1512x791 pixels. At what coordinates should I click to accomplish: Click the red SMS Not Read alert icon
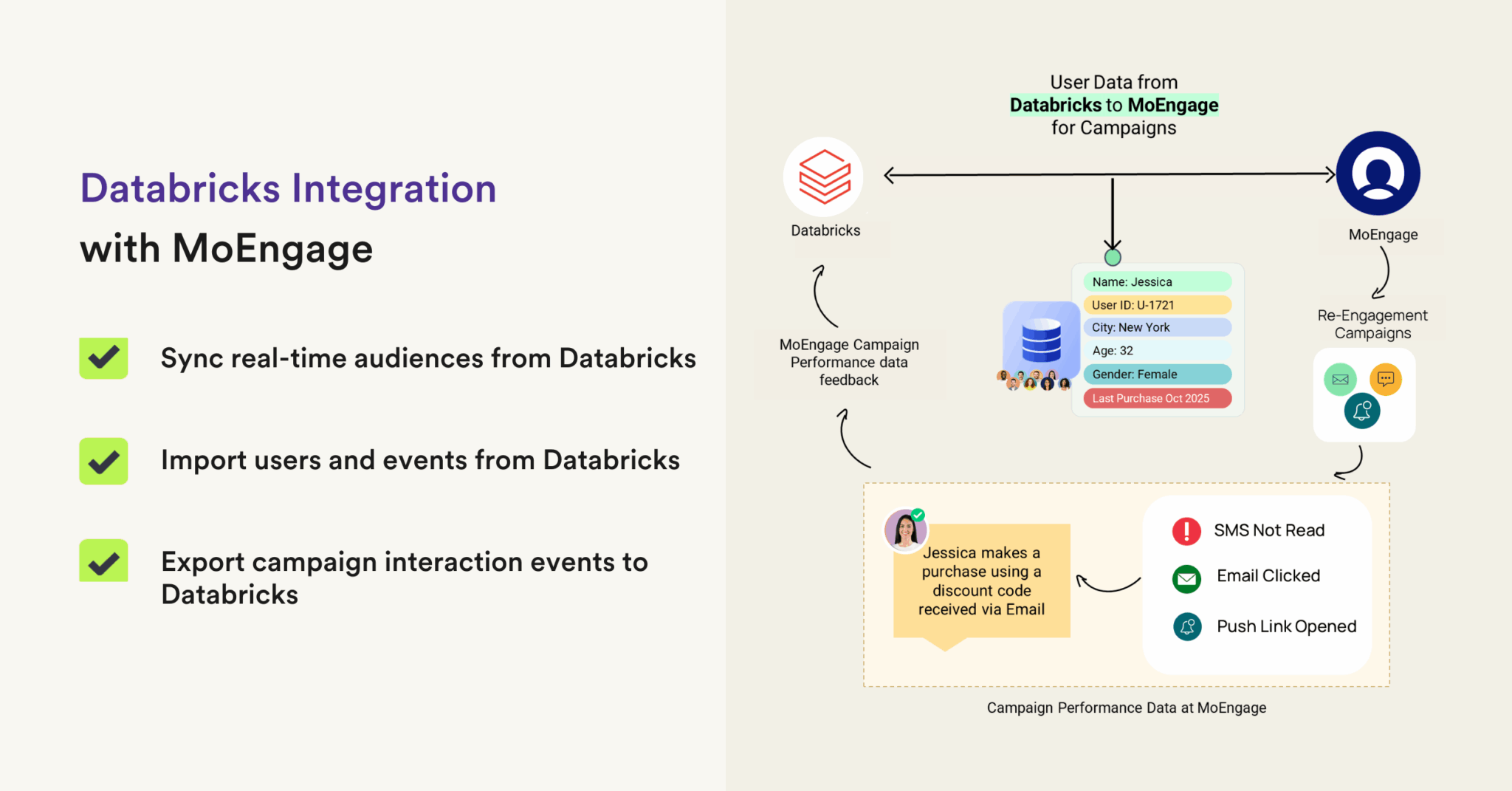pos(1186,530)
